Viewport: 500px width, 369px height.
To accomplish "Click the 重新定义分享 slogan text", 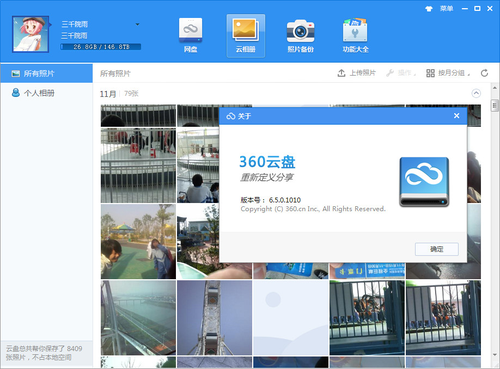I will (x=267, y=177).
